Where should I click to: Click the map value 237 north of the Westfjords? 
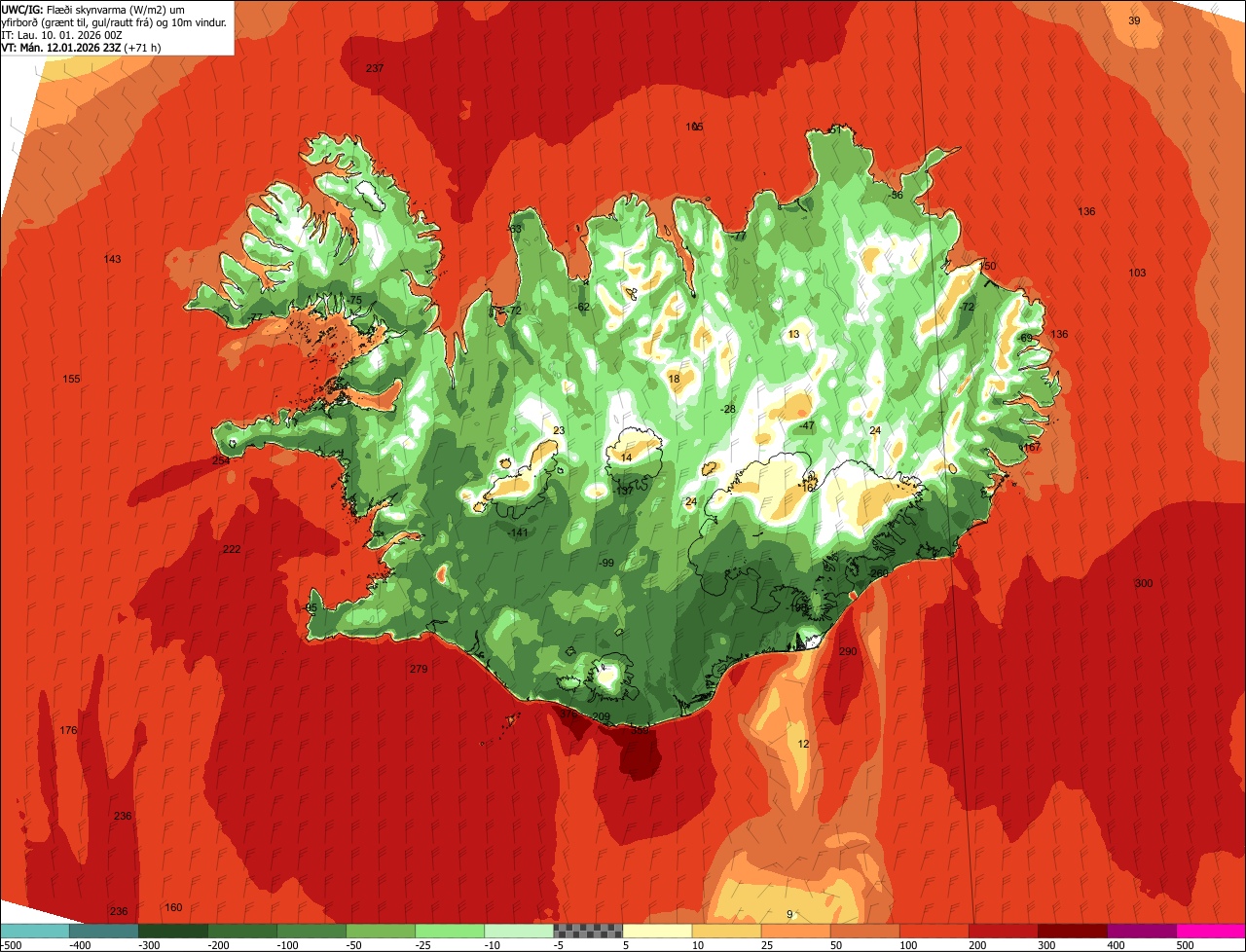[x=375, y=68]
